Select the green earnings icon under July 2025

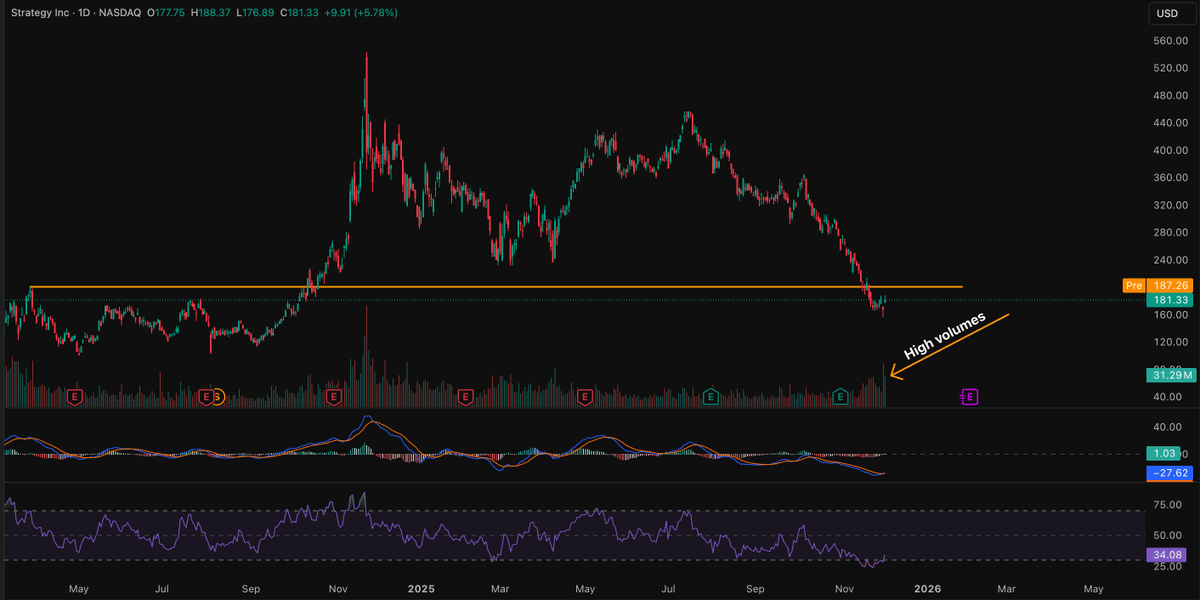711,396
